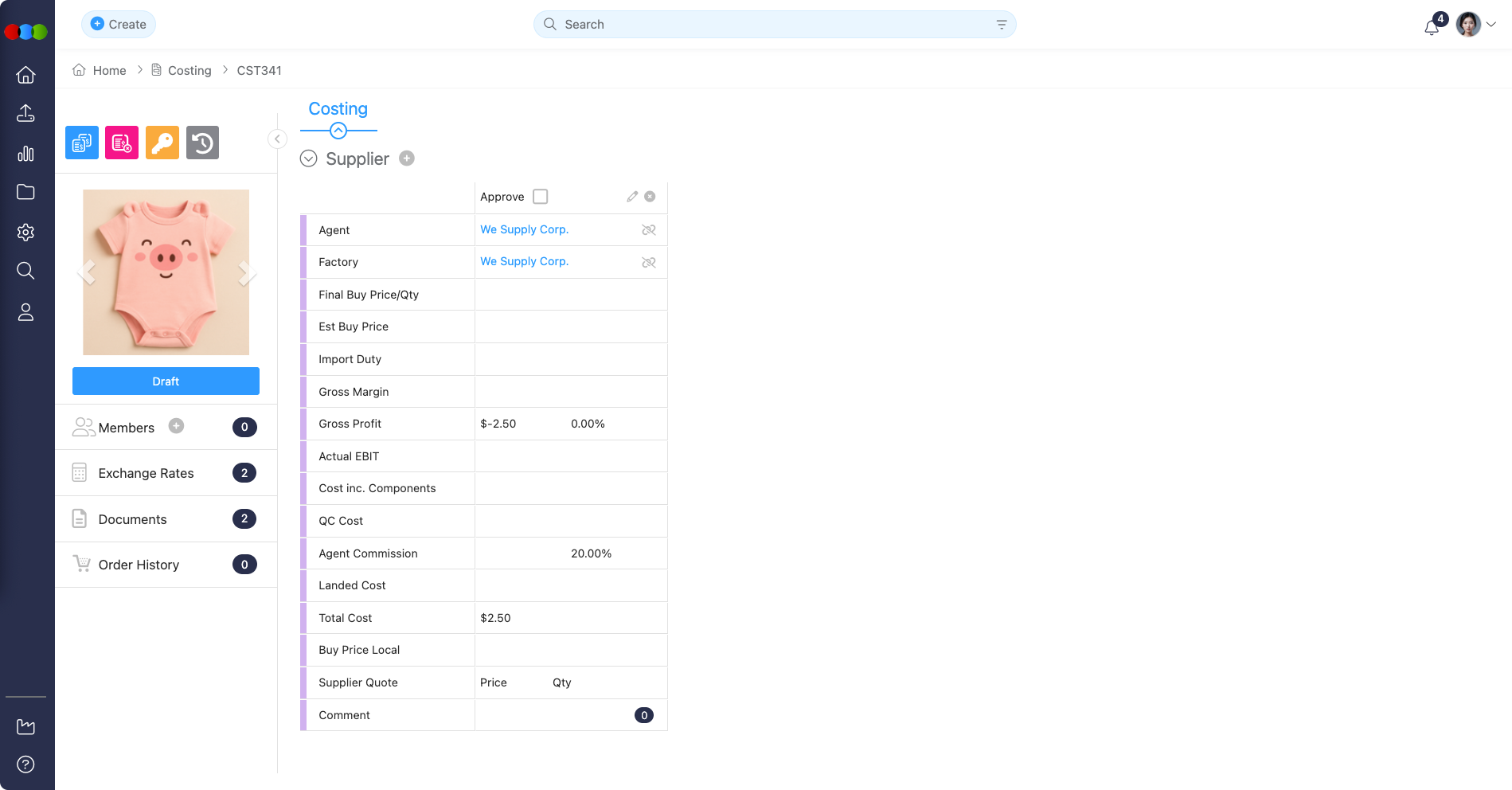Image resolution: width=1512 pixels, height=790 pixels.
Task: Open the gray history clock icon
Action: coord(202,143)
